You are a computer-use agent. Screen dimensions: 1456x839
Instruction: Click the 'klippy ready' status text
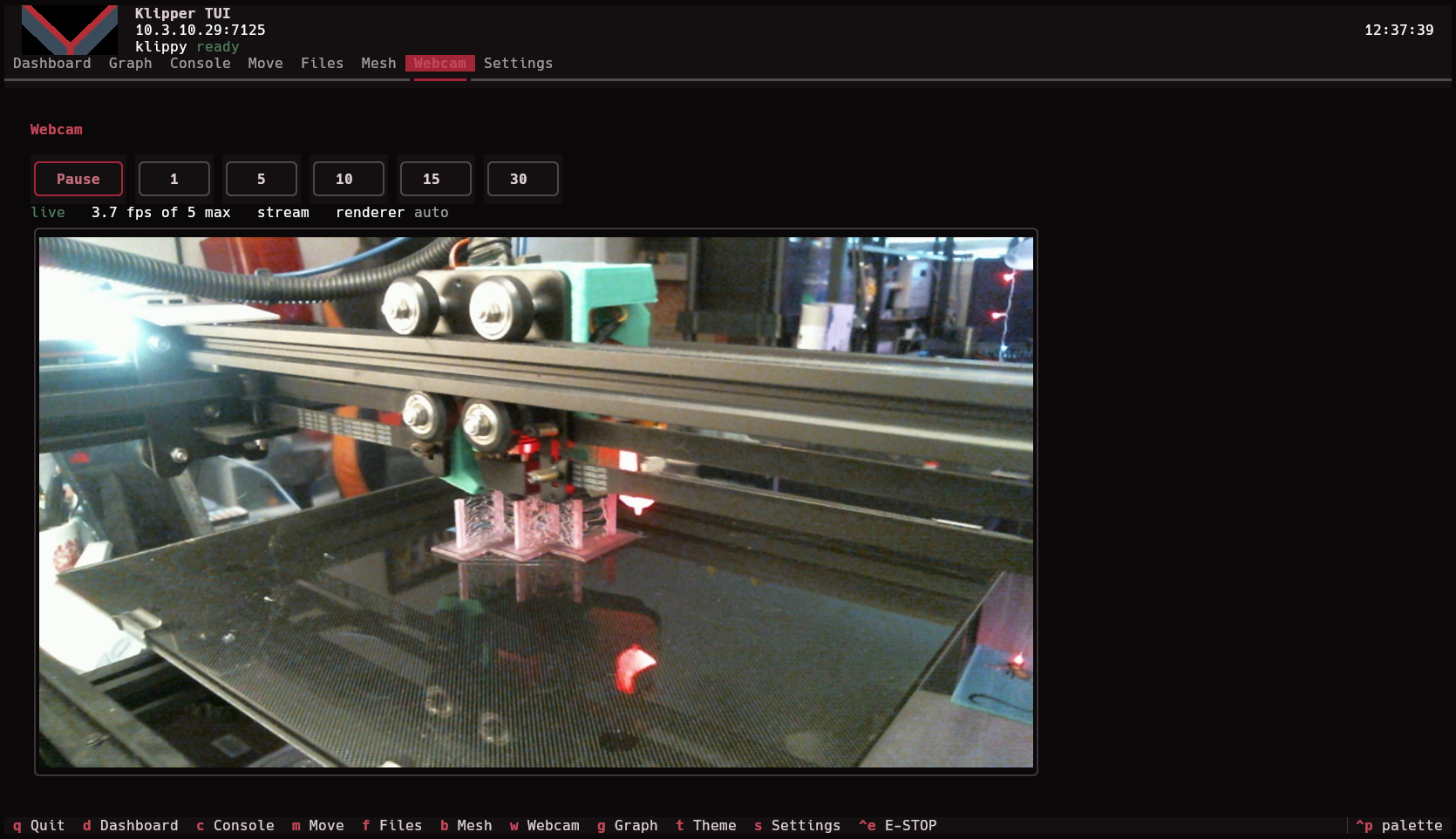(x=187, y=46)
